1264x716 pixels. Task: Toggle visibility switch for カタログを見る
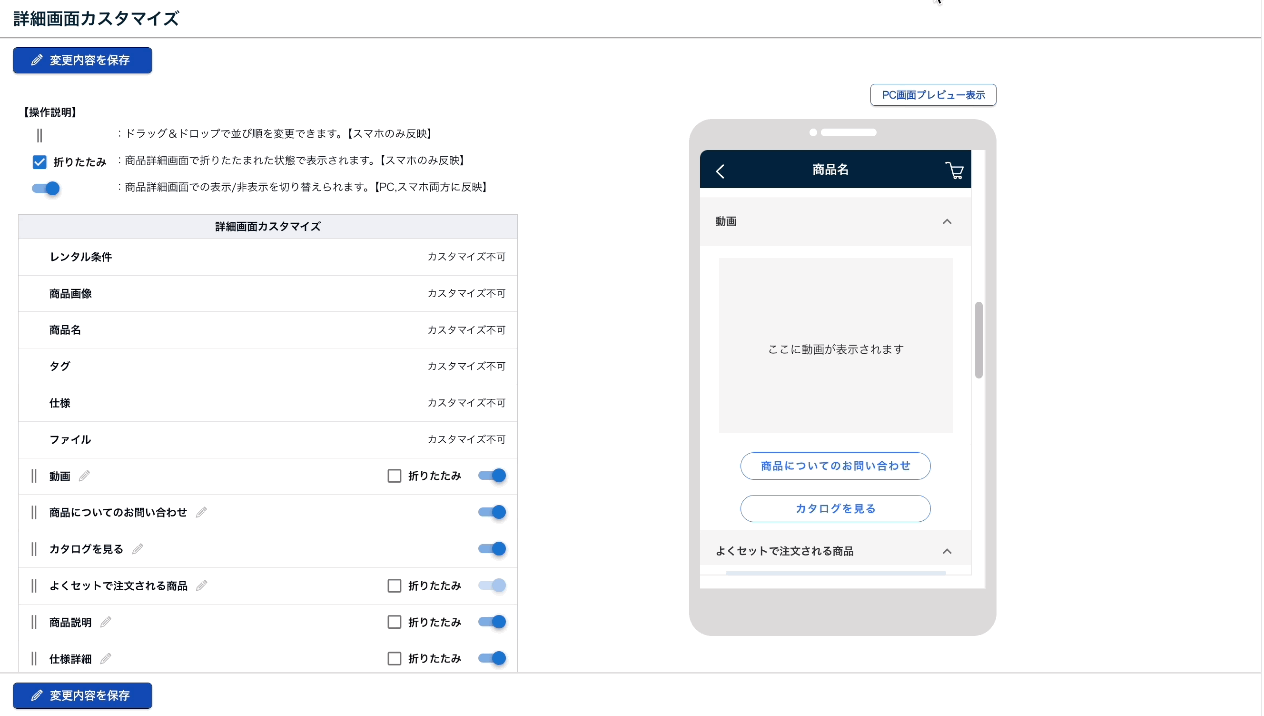492,549
